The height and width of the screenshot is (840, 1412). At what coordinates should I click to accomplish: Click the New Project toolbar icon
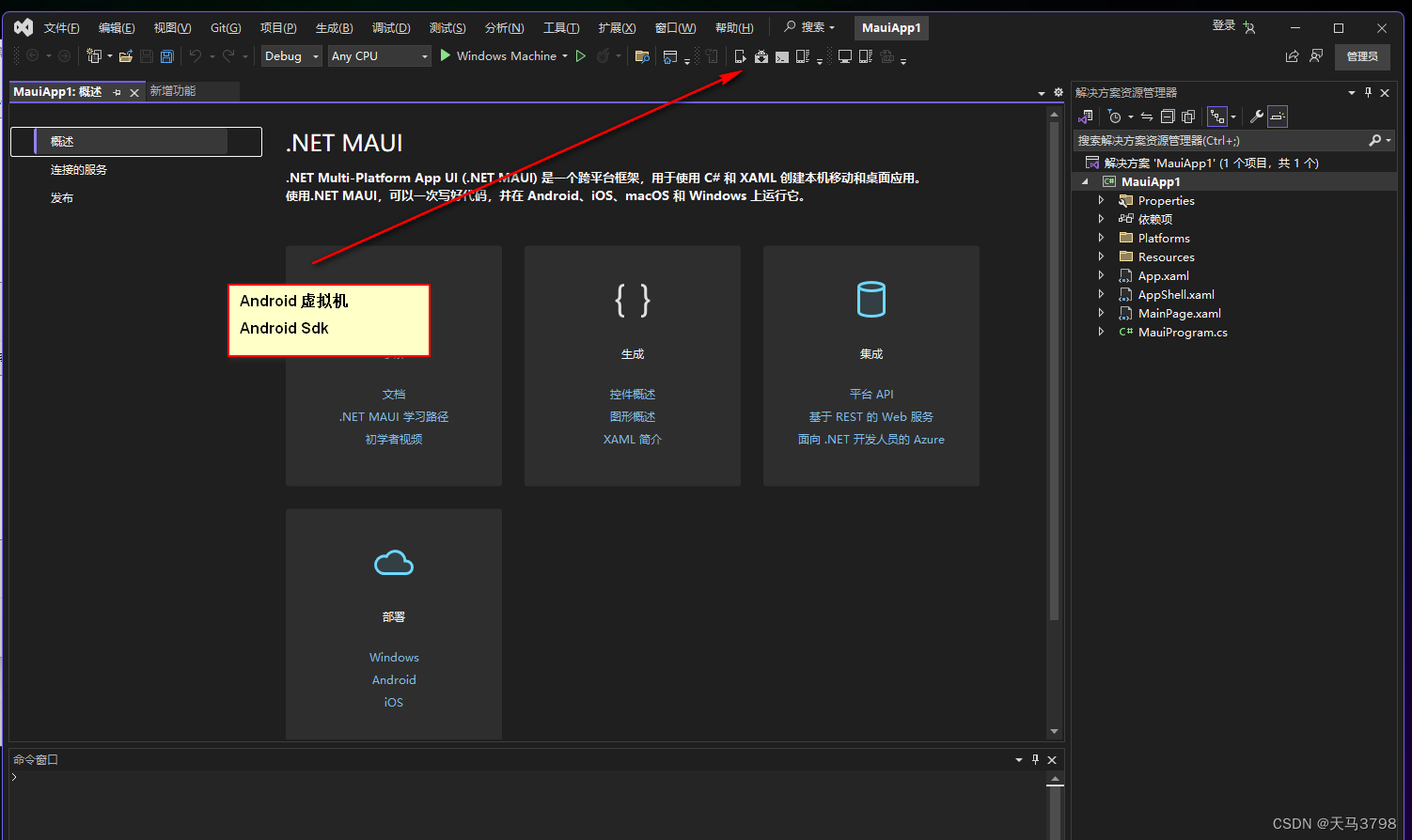(x=94, y=56)
